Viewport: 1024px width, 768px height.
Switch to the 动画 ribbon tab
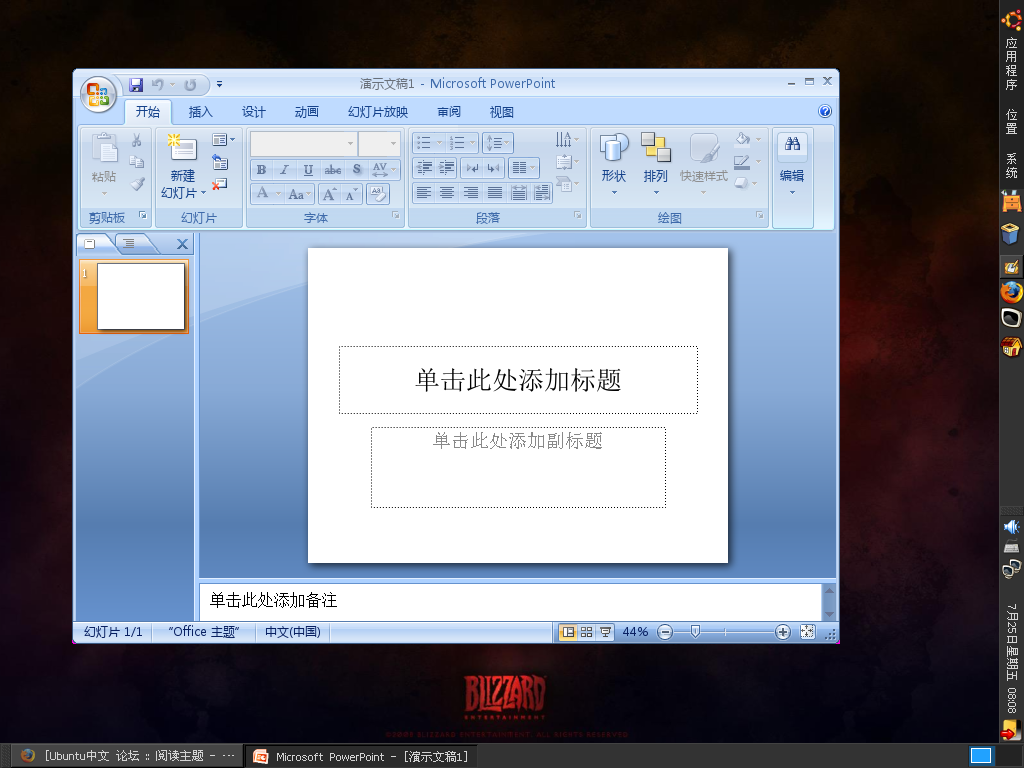pyautogui.click(x=306, y=112)
